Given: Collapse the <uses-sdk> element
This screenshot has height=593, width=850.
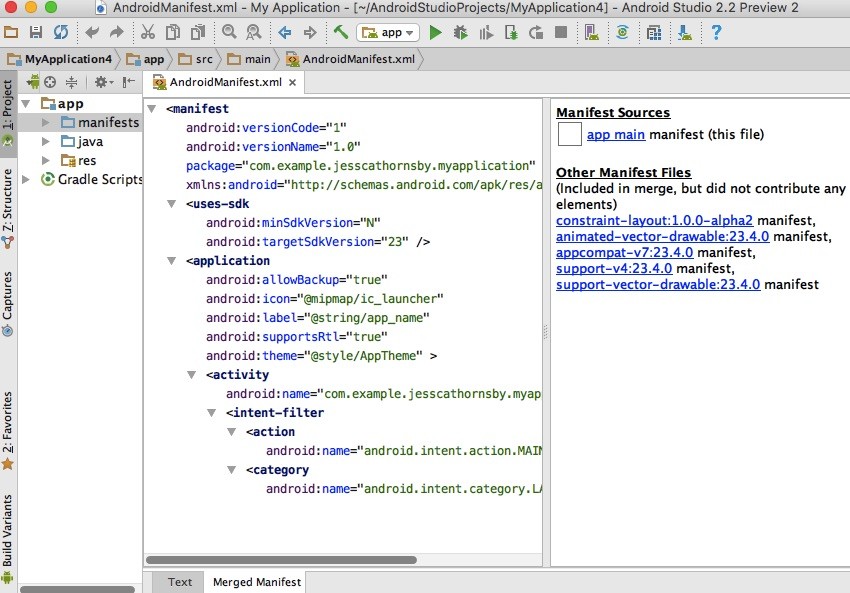Looking at the screenshot, I should [171, 204].
